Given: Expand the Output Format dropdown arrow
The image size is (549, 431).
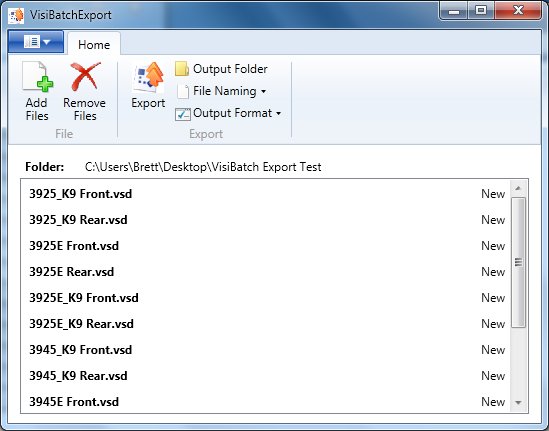Looking at the screenshot, I should [278, 113].
